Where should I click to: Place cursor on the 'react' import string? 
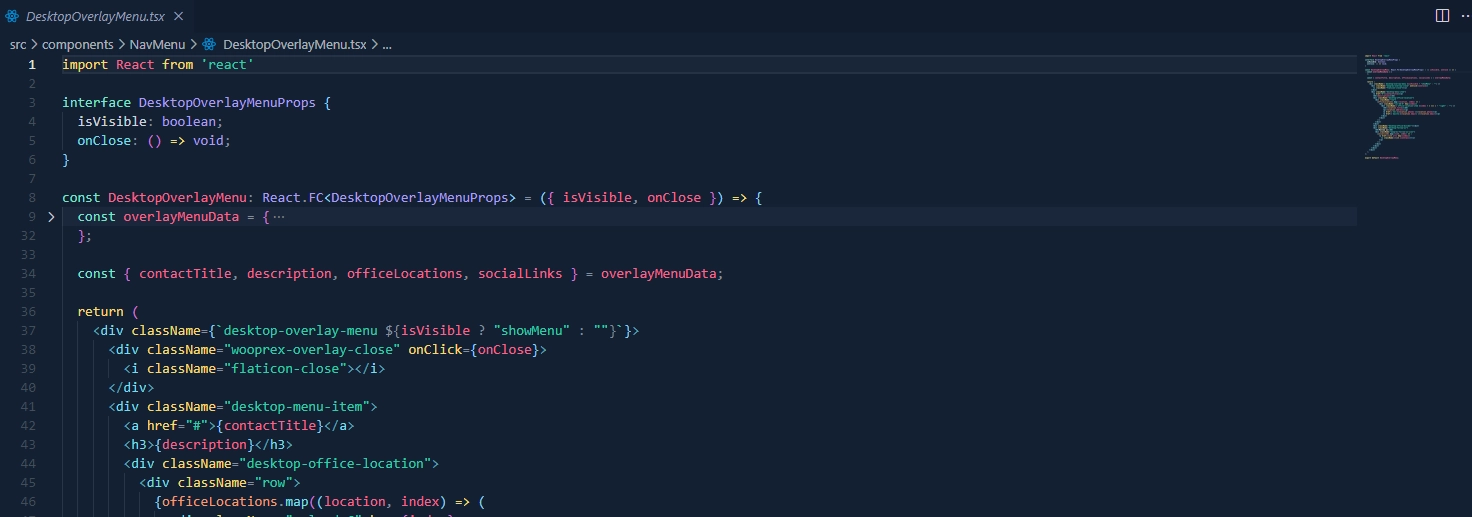[x=227, y=65]
